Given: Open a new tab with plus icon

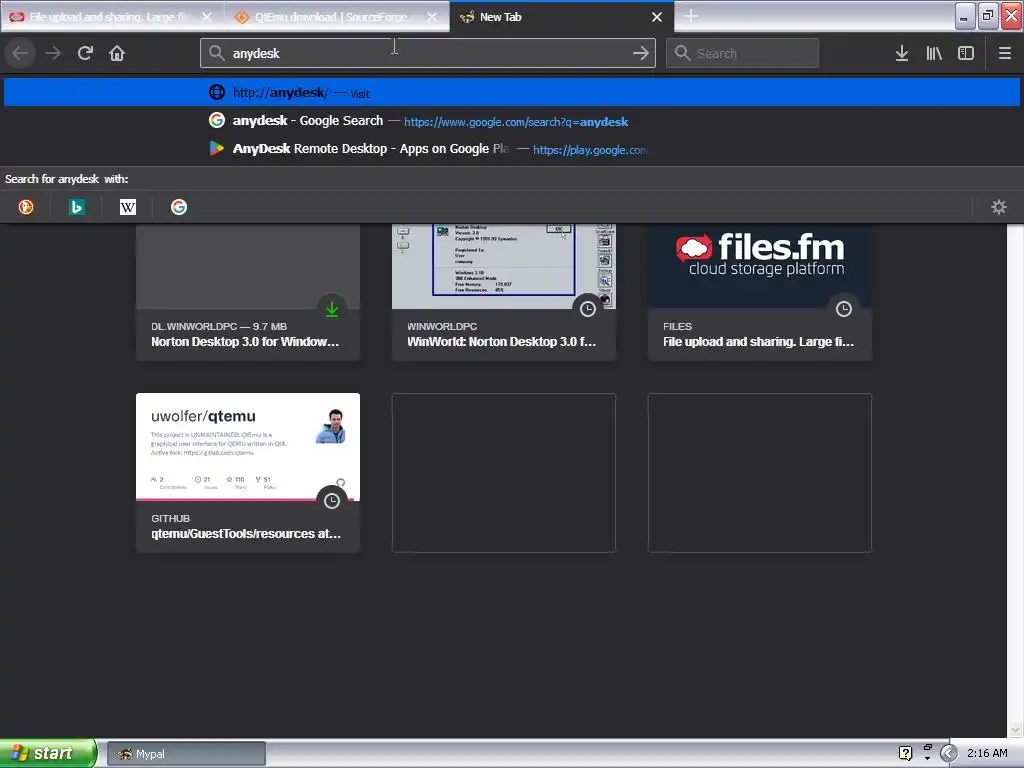Looking at the screenshot, I should coord(691,16).
